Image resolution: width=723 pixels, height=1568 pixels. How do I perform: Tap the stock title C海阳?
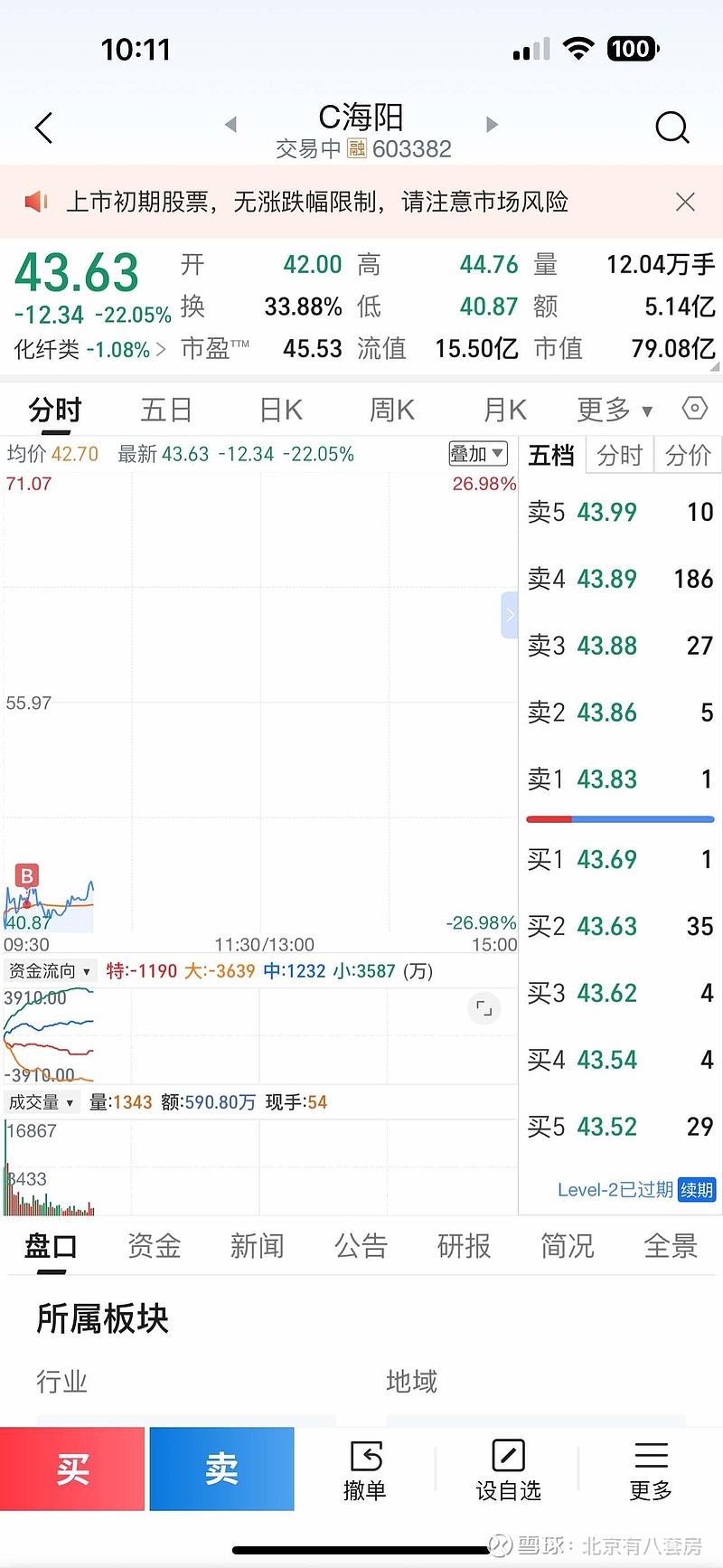[x=361, y=117]
